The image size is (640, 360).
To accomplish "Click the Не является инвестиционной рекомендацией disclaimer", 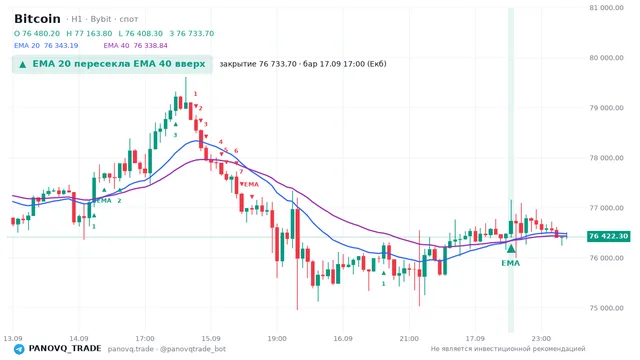I will click(x=508, y=349).
